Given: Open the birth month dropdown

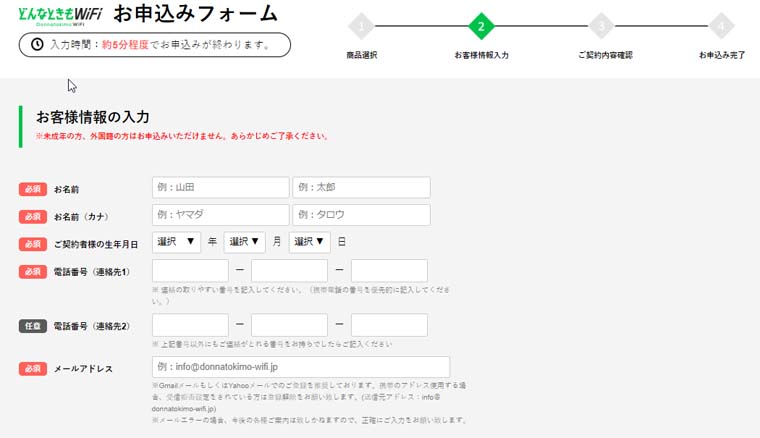Looking at the screenshot, I should 245,242.
